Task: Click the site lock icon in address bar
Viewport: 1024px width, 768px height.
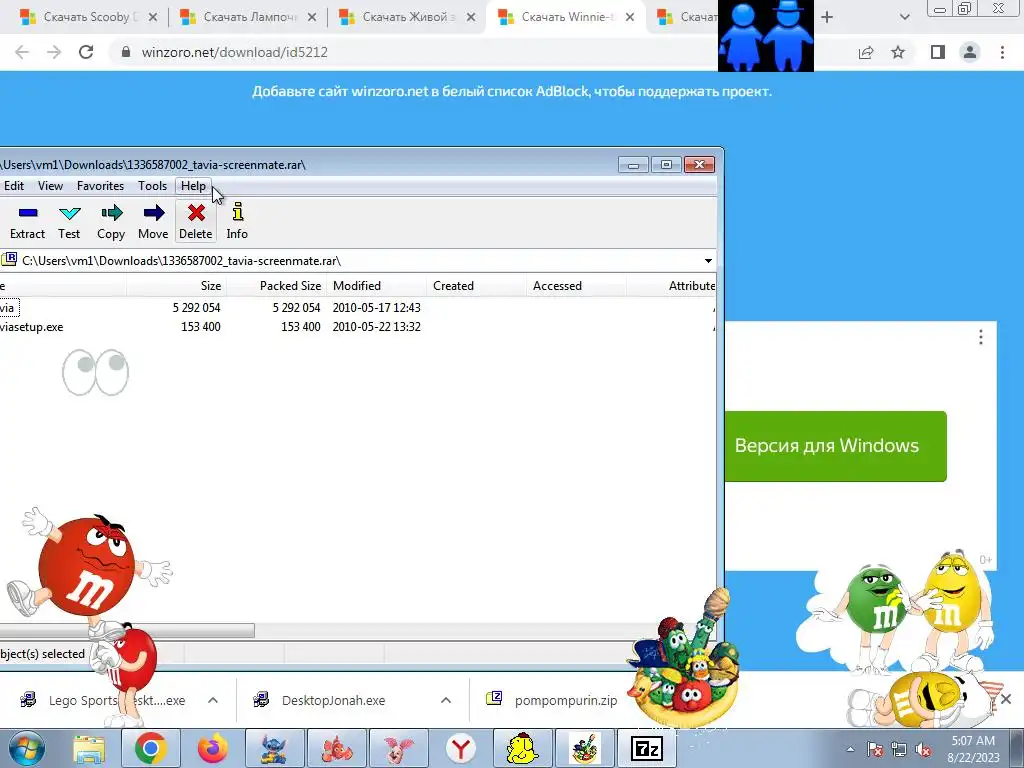Action: pyautogui.click(x=126, y=52)
